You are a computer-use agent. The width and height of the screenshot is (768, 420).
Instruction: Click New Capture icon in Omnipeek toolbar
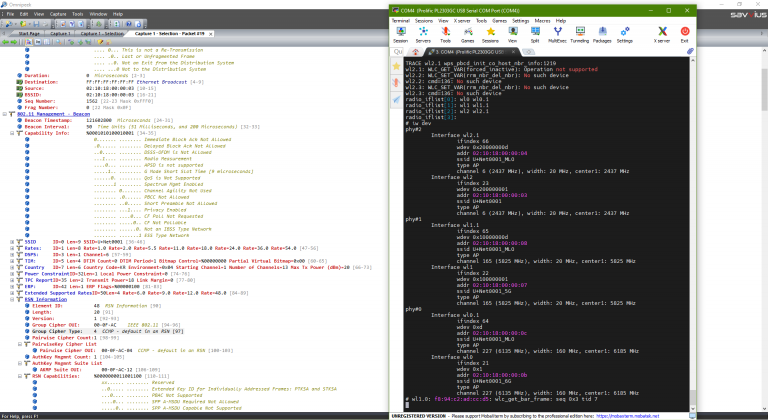pos(9,24)
